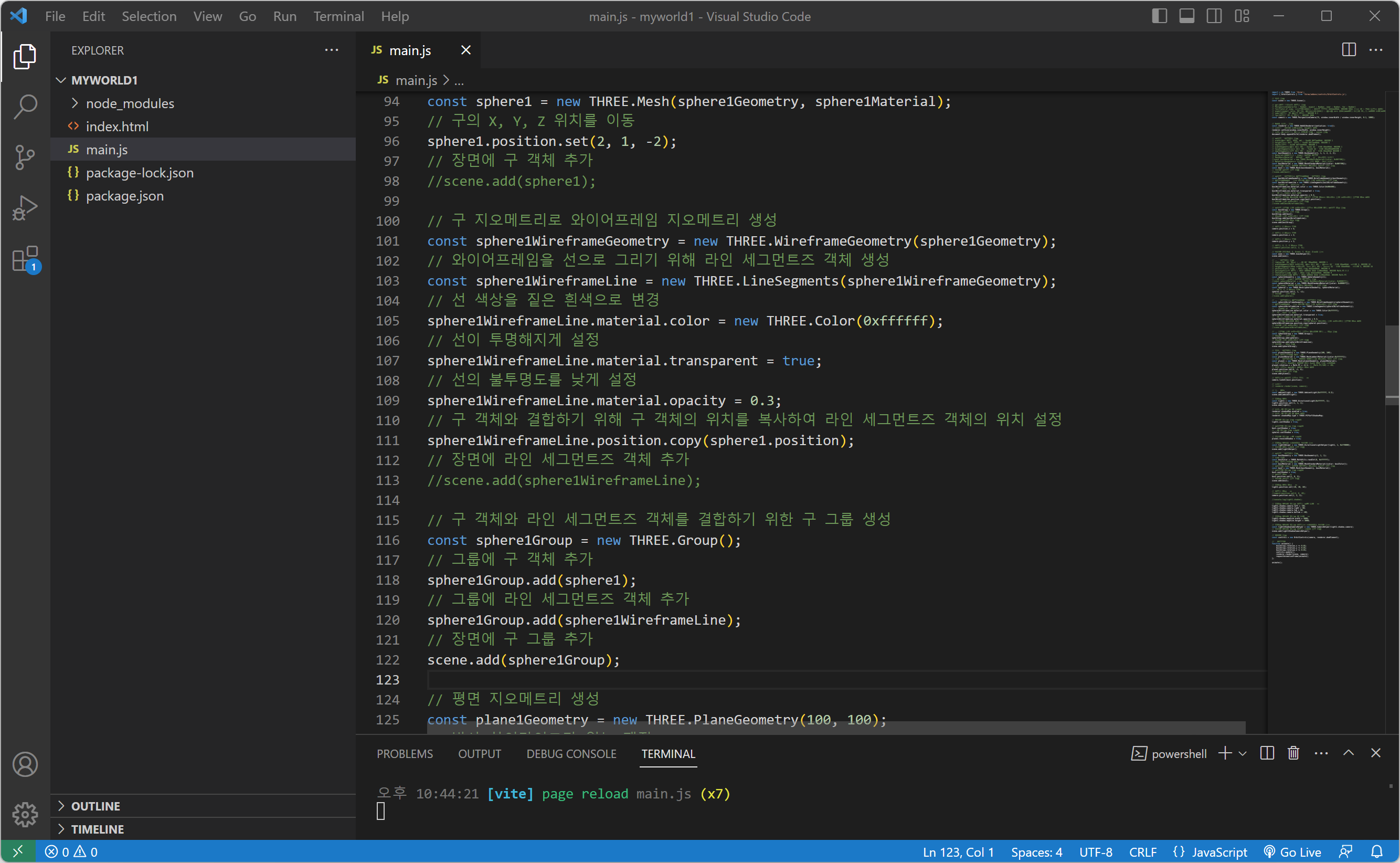
Task: Click the JavaScript language mode indicator
Action: (x=1218, y=851)
